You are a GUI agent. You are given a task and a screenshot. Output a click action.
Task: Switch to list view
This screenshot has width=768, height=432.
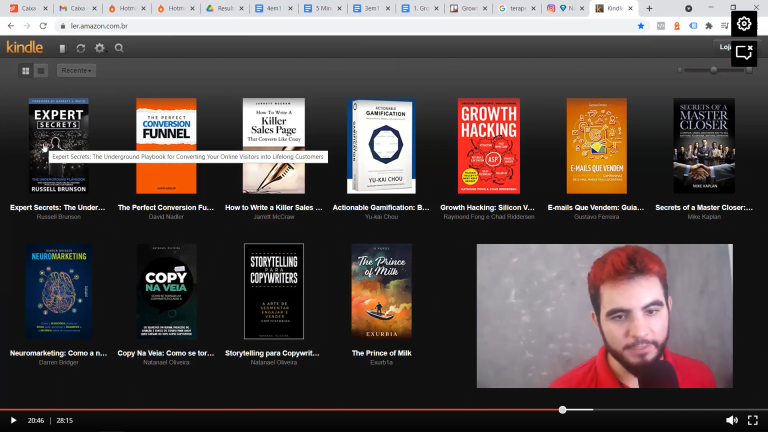41,71
